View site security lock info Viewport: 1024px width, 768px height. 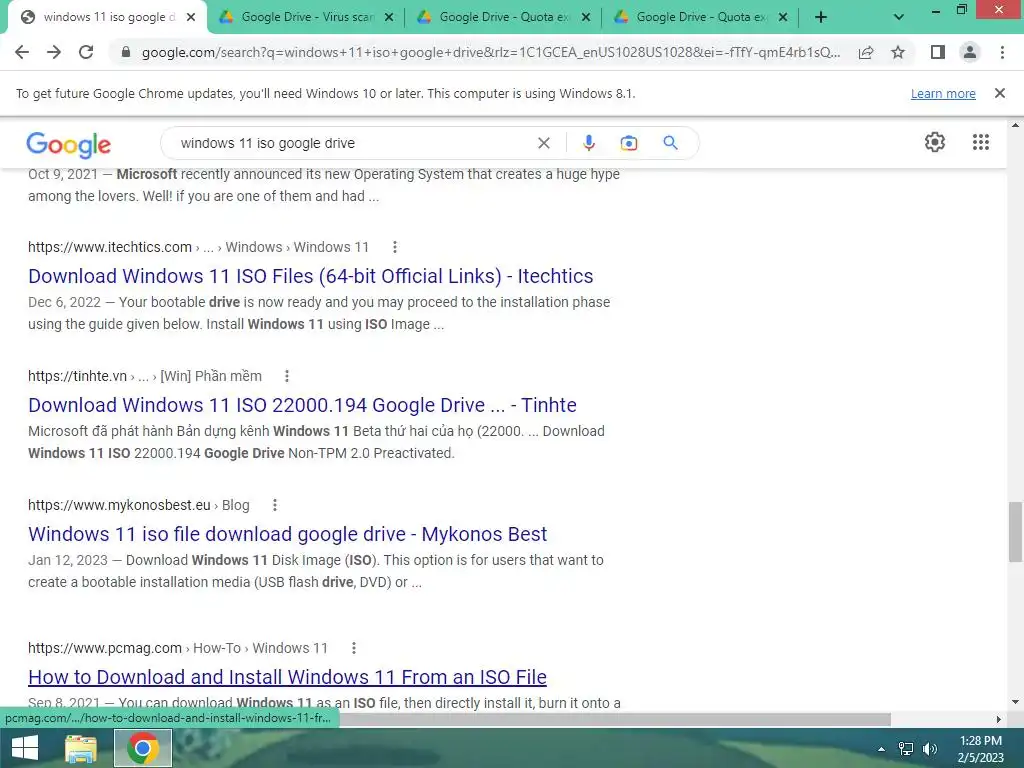(125, 52)
